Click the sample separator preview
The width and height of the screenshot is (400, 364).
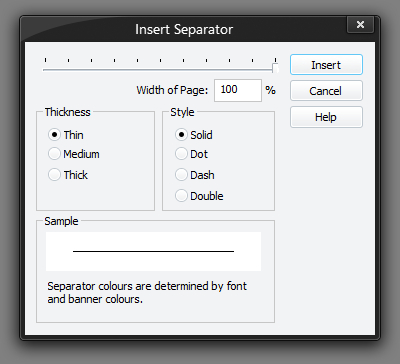click(153, 251)
